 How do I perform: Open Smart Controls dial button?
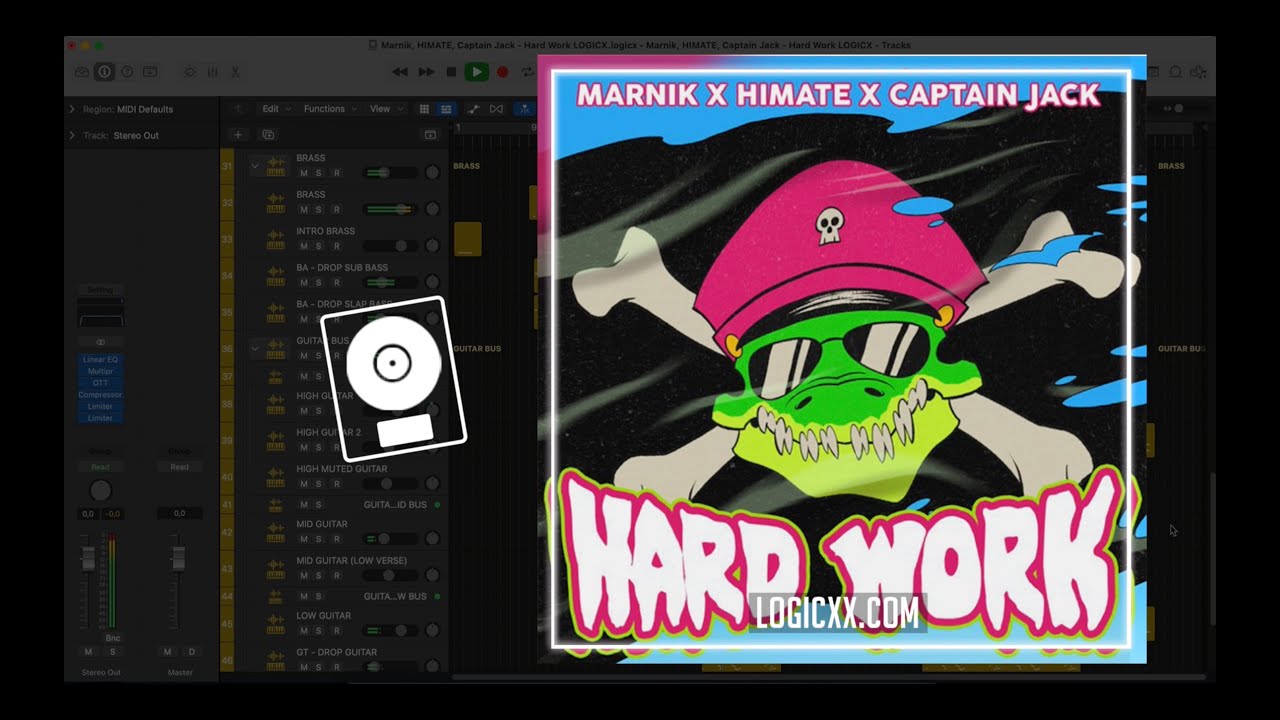[x=190, y=72]
